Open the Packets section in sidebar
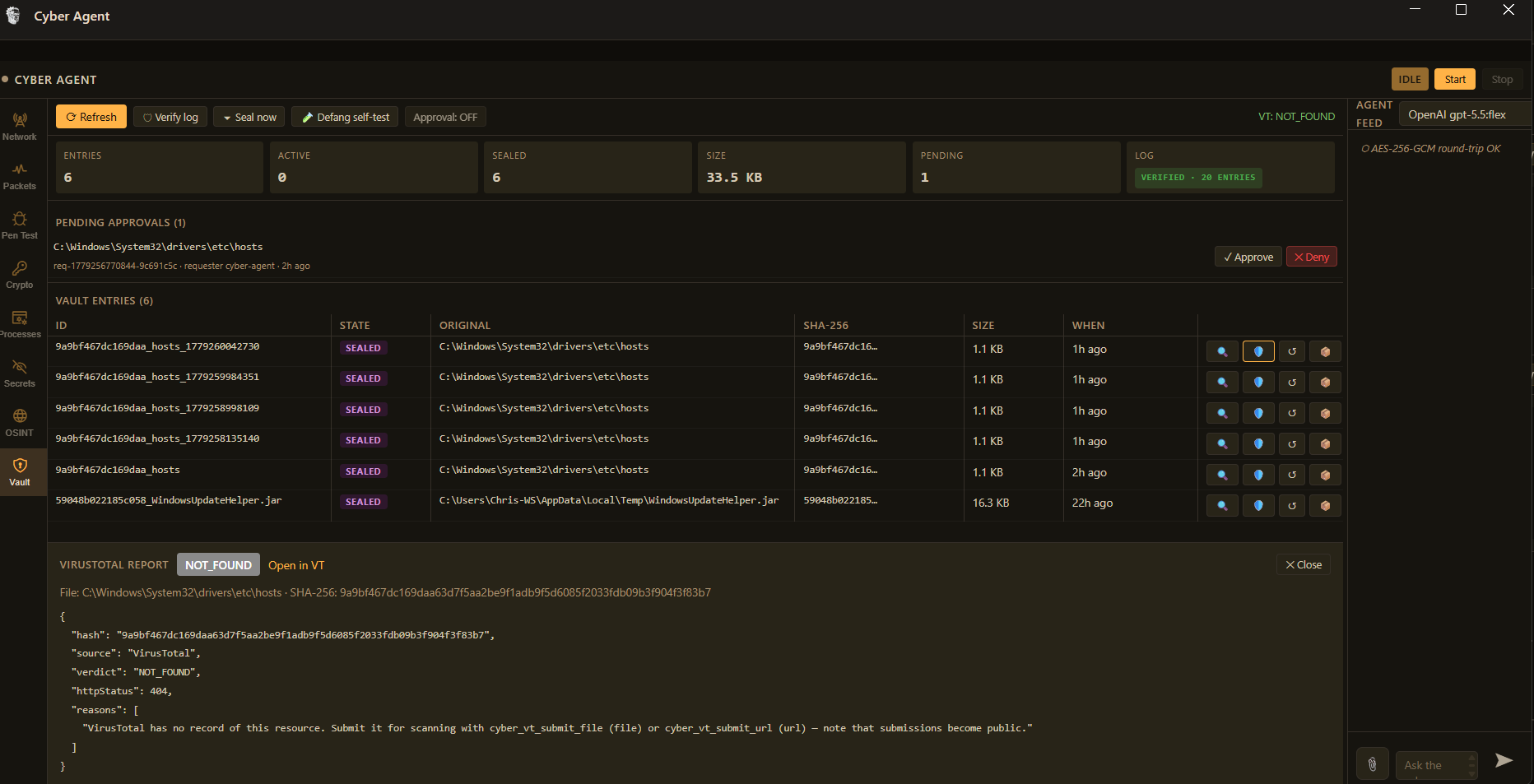The image size is (1534, 784). (x=20, y=176)
